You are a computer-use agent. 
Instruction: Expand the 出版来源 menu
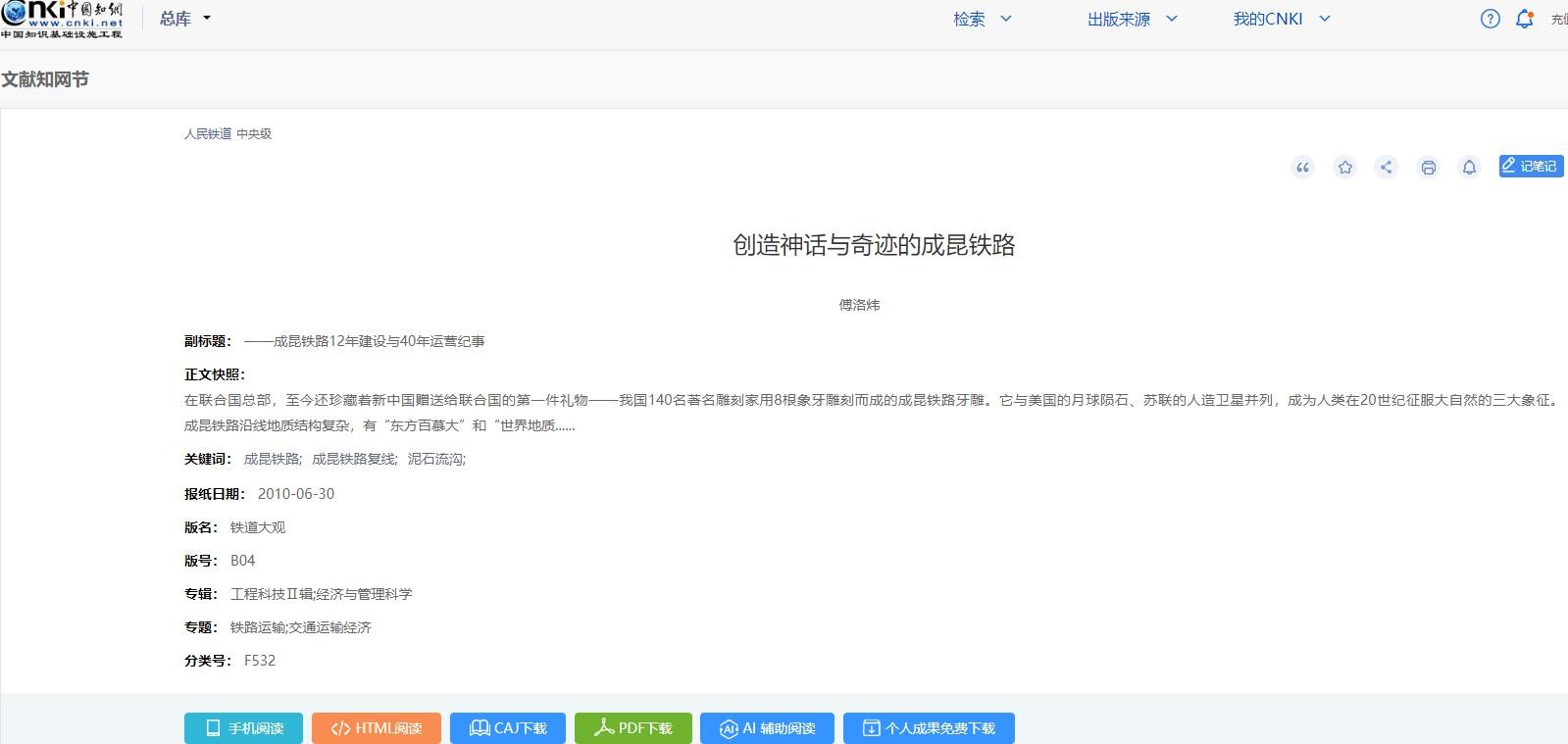click(1132, 19)
